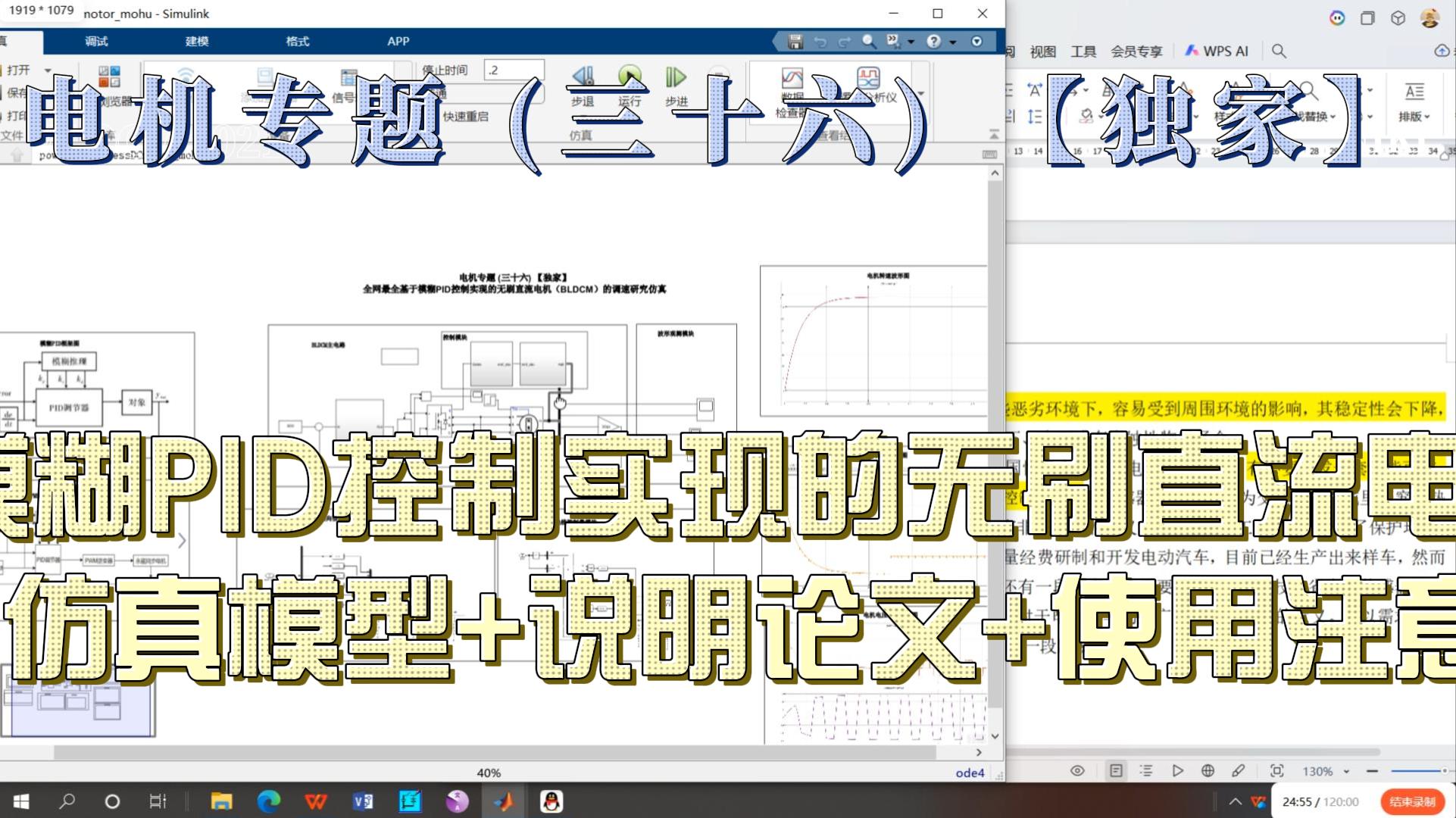Open the 建模 tab in Simulink
The width and height of the screenshot is (1456, 818).
[x=197, y=42]
